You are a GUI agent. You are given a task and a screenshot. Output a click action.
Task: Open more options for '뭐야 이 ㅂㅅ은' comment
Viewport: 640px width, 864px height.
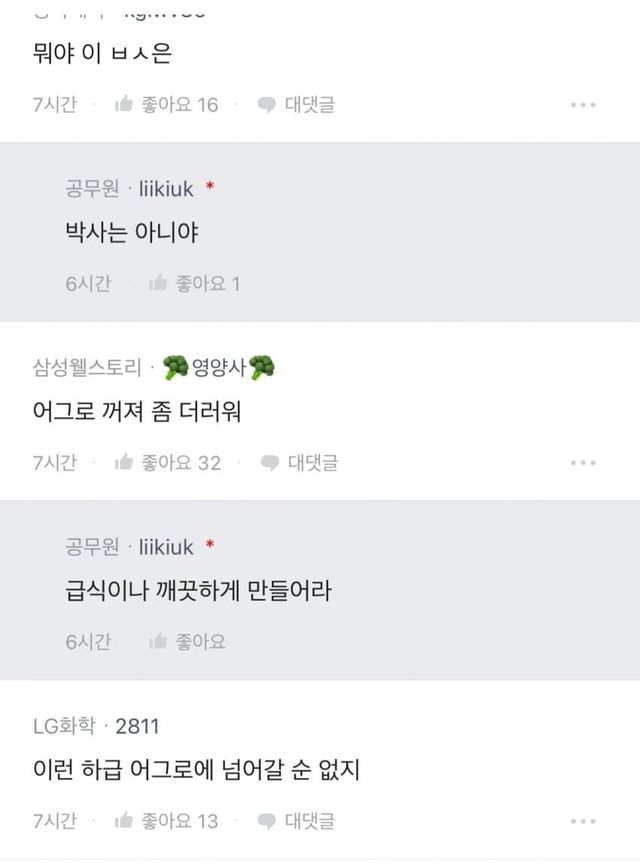click(583, 105)
